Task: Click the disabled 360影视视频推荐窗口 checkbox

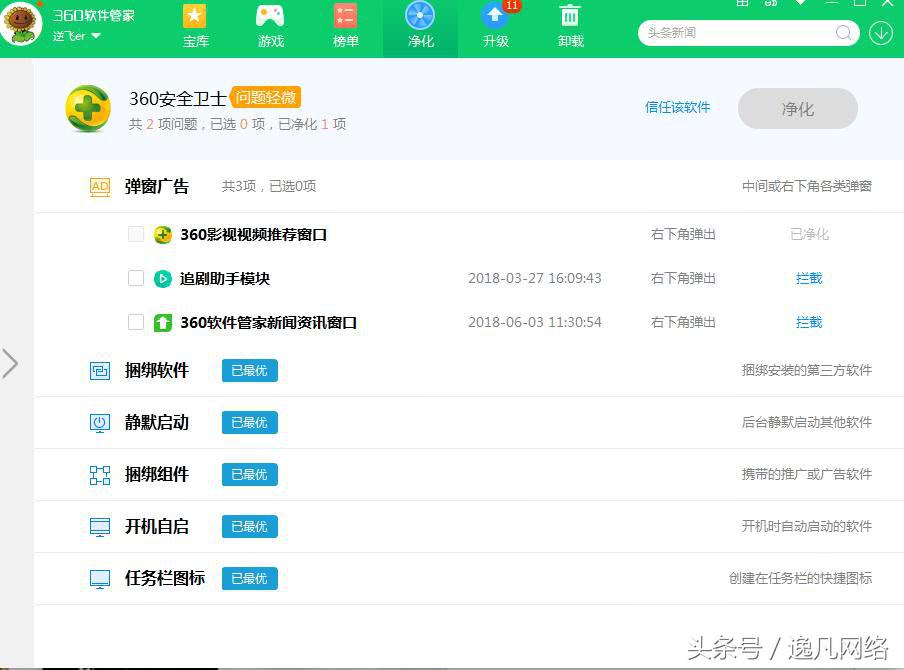Action: point(136,234)
